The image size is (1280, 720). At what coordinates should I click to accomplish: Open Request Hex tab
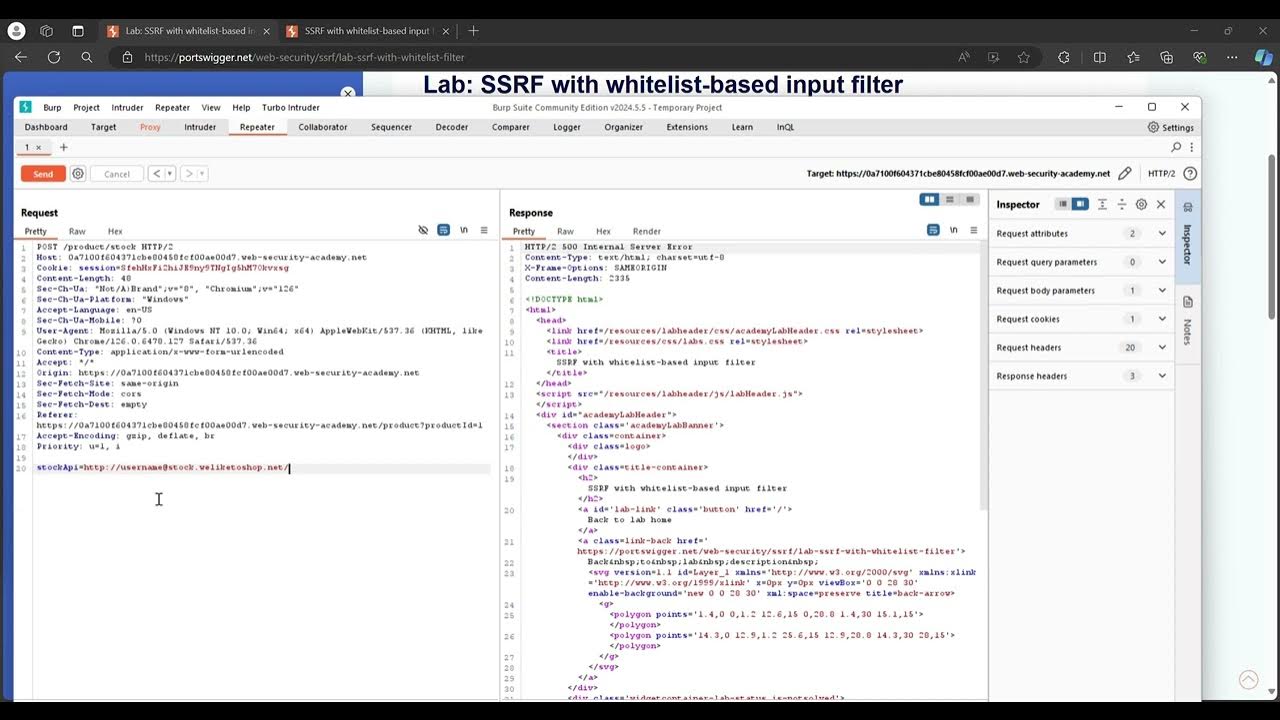pyautogui.click(x=115, y=231)
